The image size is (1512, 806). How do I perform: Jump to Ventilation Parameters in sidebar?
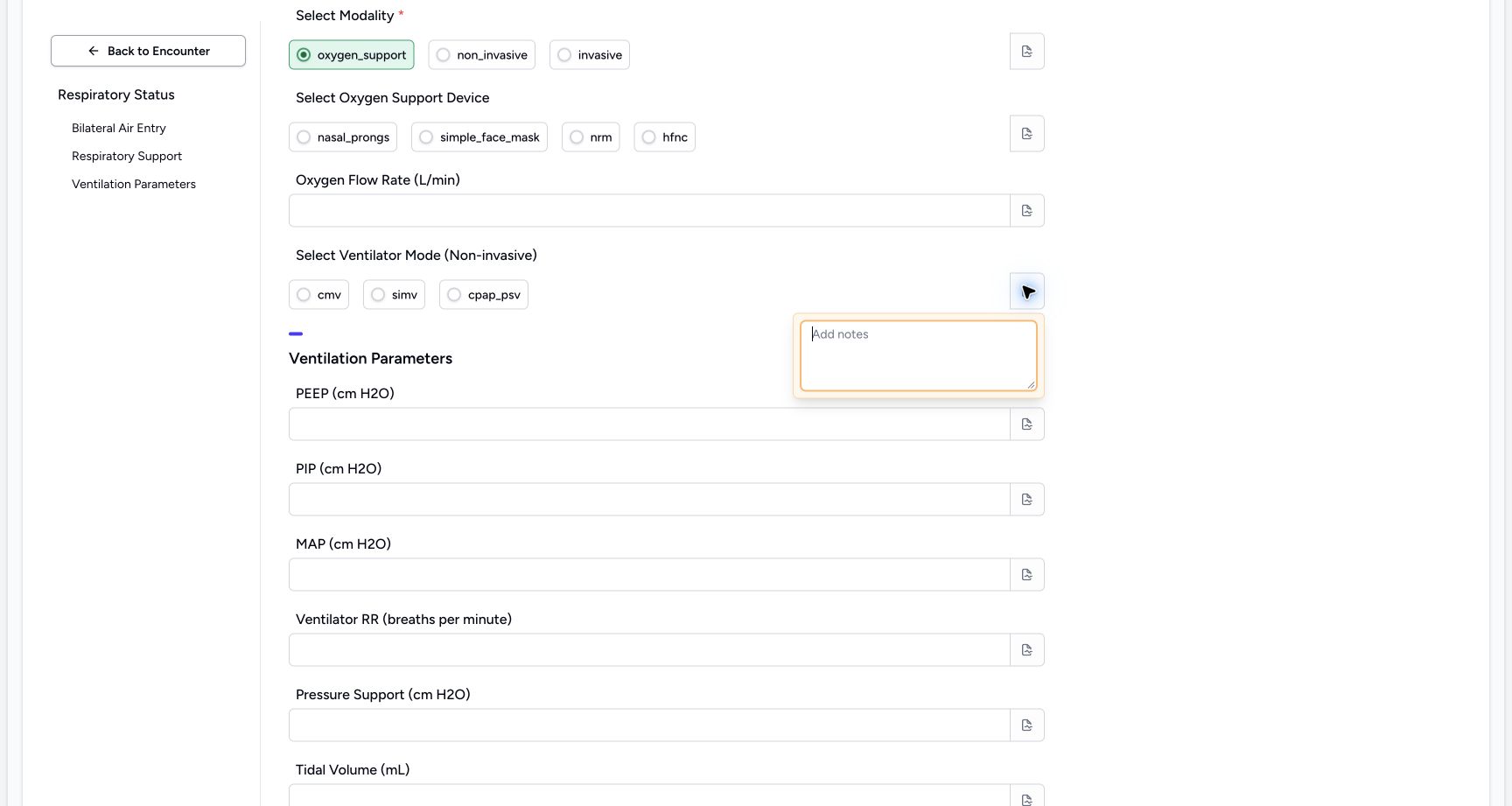134,184
